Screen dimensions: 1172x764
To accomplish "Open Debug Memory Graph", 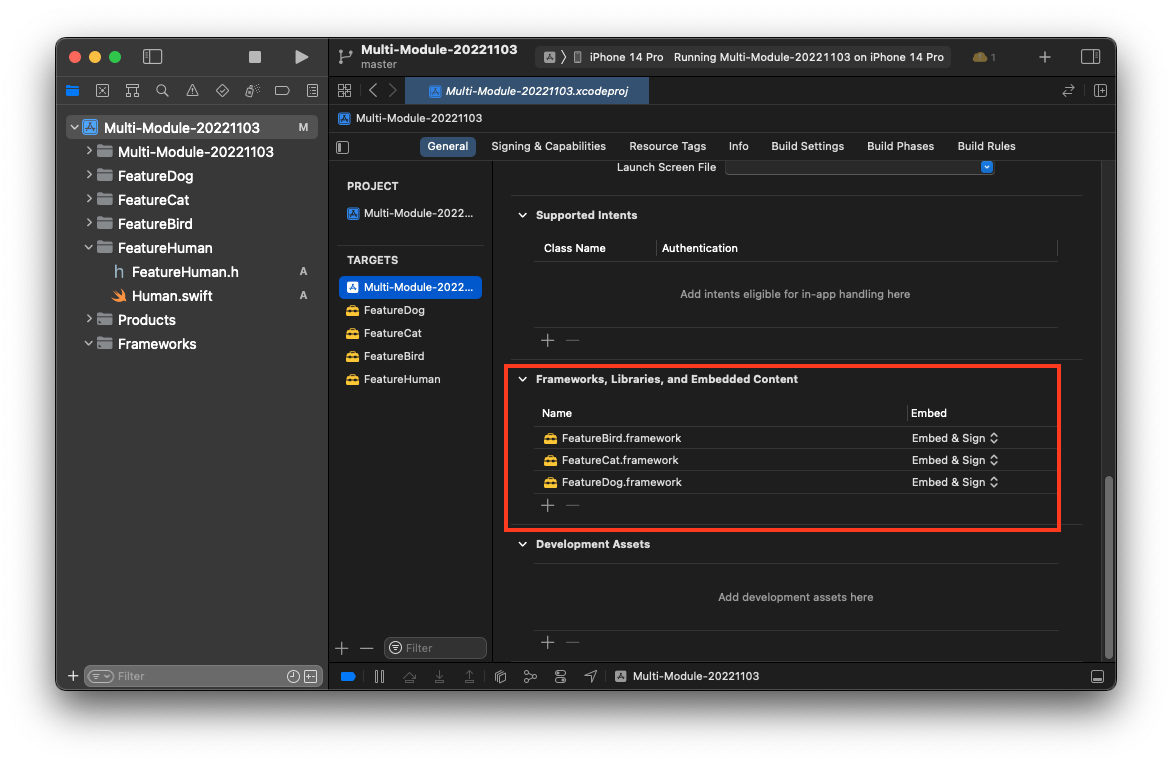I will 530,677.
